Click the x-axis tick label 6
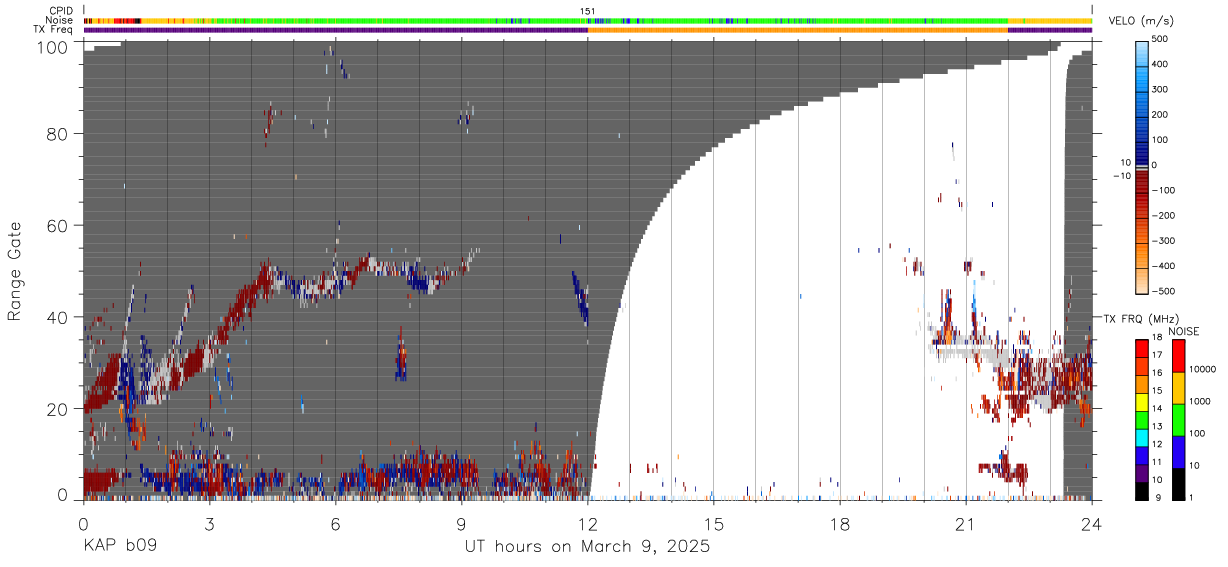1228x567 pixels. click(x=335, y=523)
